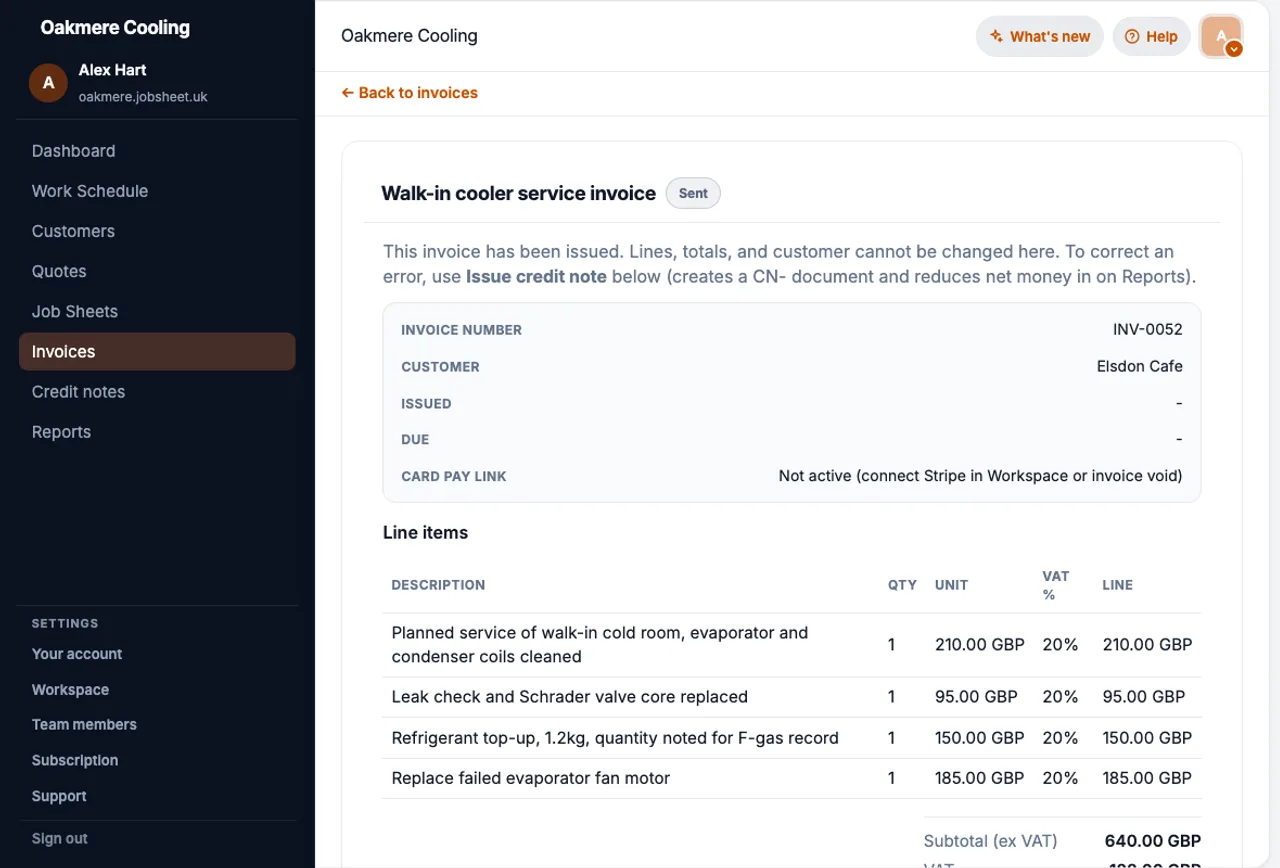The image size is (1280, 868).
Task: Select the Leak check and Schrader valve line
Action: (x=570, y=697)
